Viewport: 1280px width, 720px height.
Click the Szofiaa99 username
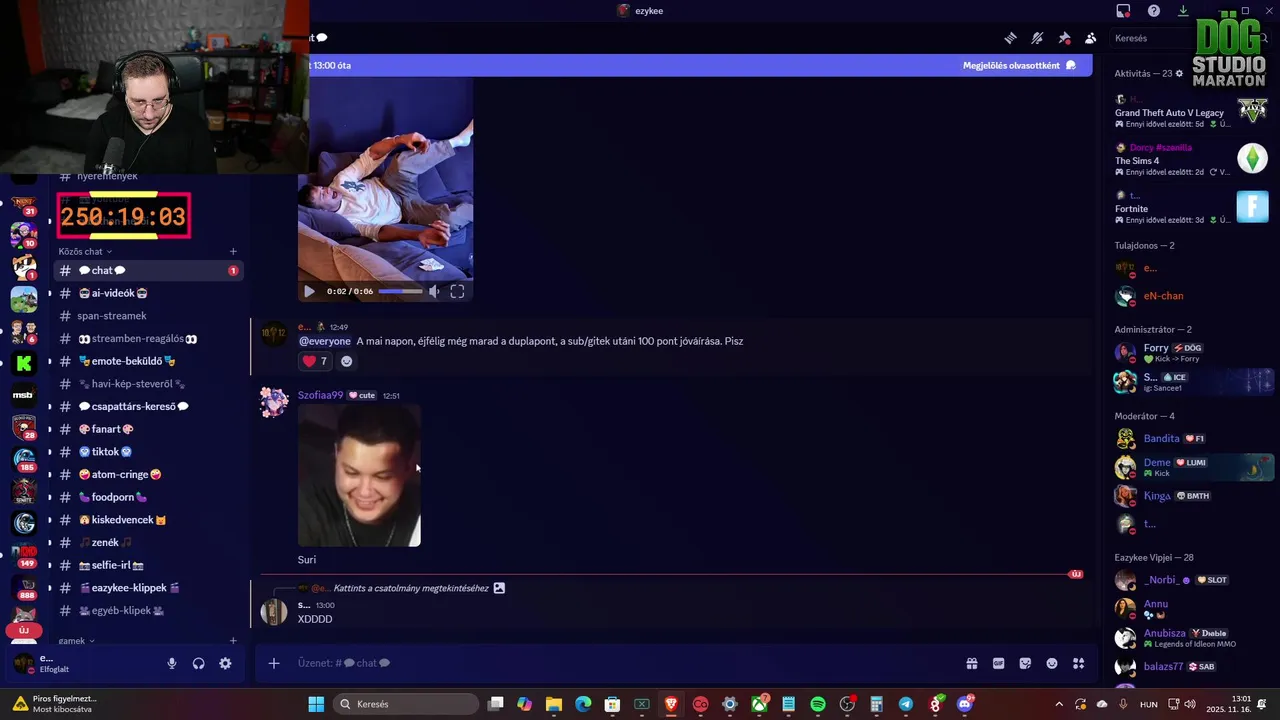(320, 395)
